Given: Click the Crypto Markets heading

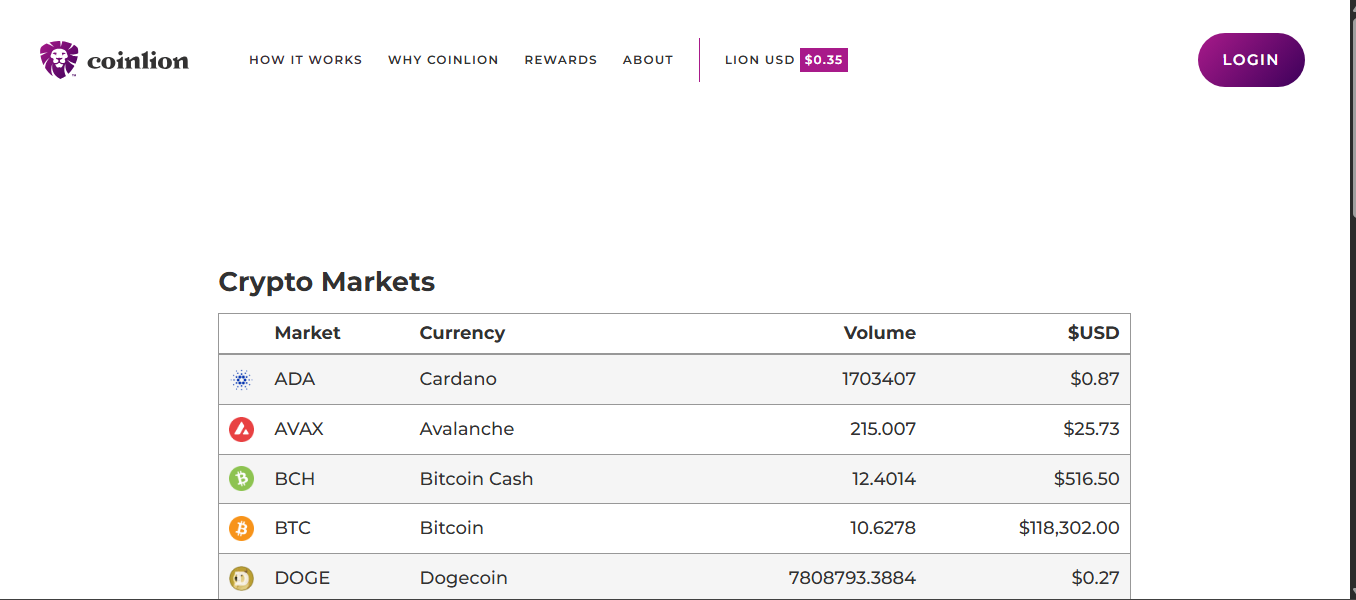Looking at the screenshot, I should click(327, 282).
